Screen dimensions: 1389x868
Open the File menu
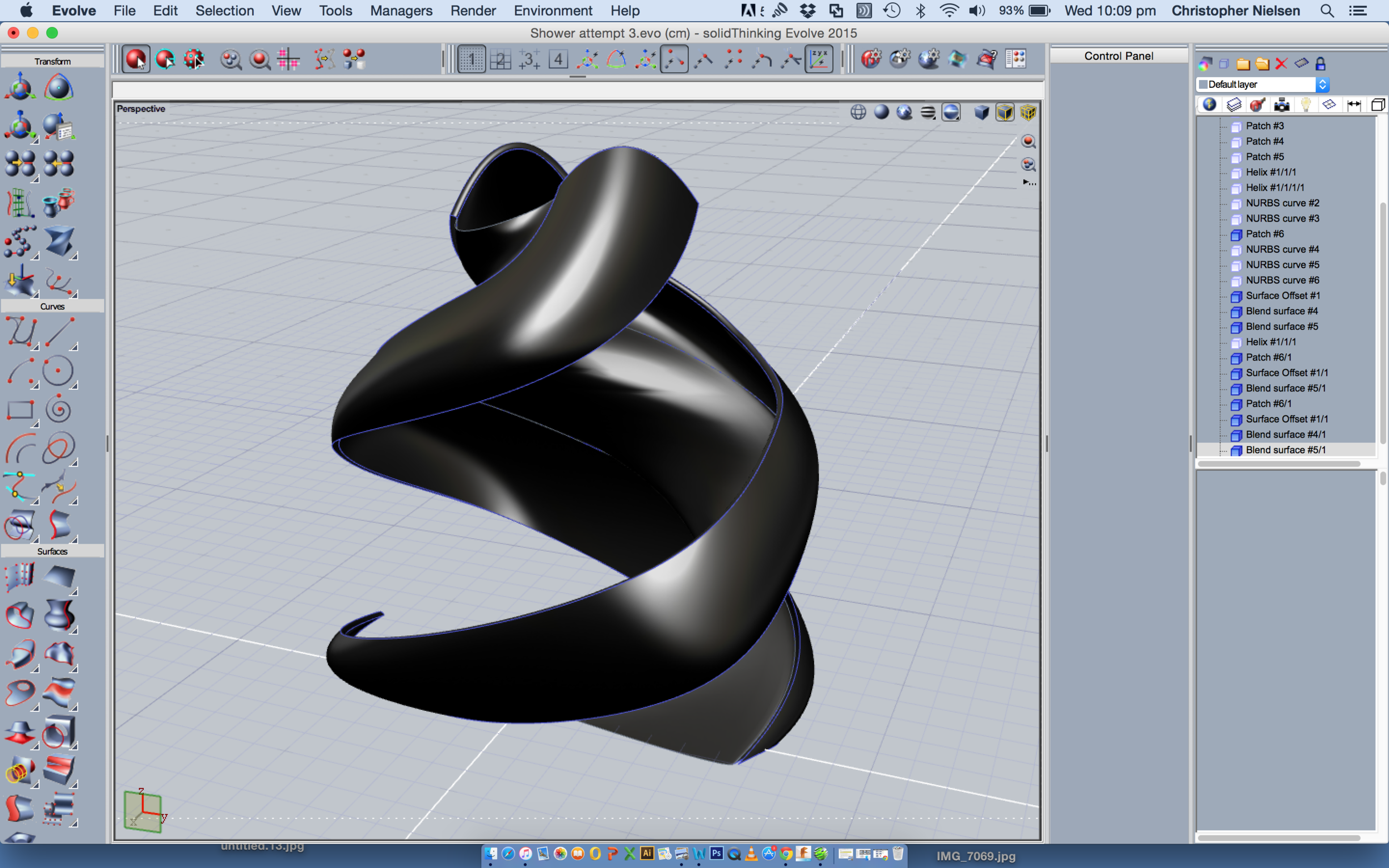(124, 11)
